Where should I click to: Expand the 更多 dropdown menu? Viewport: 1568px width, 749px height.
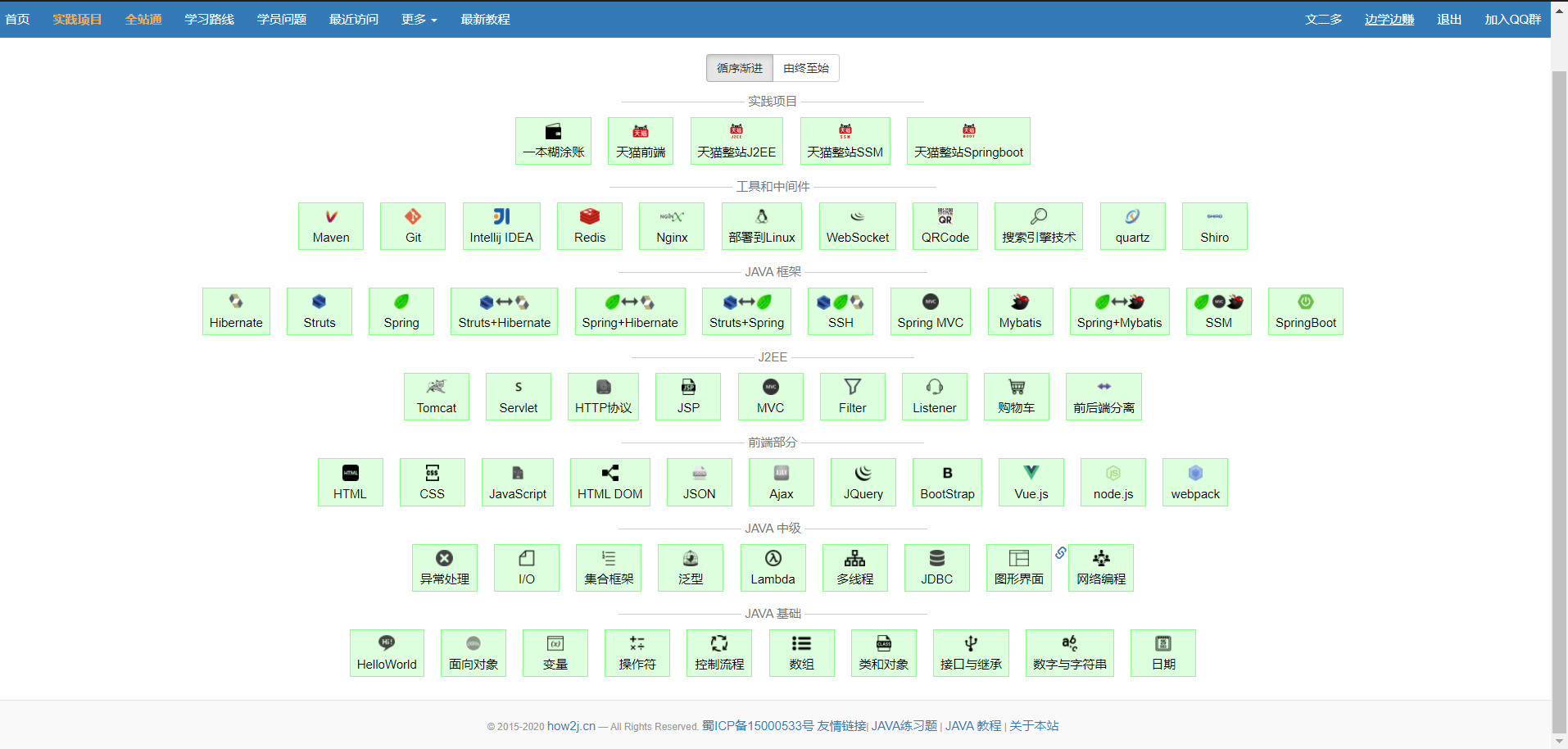point(419,19)
